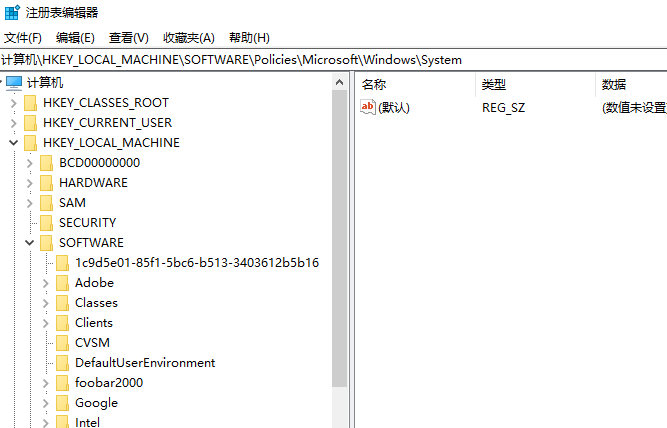667x428 pixels.
Task: Select BCD00000000 key label
Action: coord(100,163)
